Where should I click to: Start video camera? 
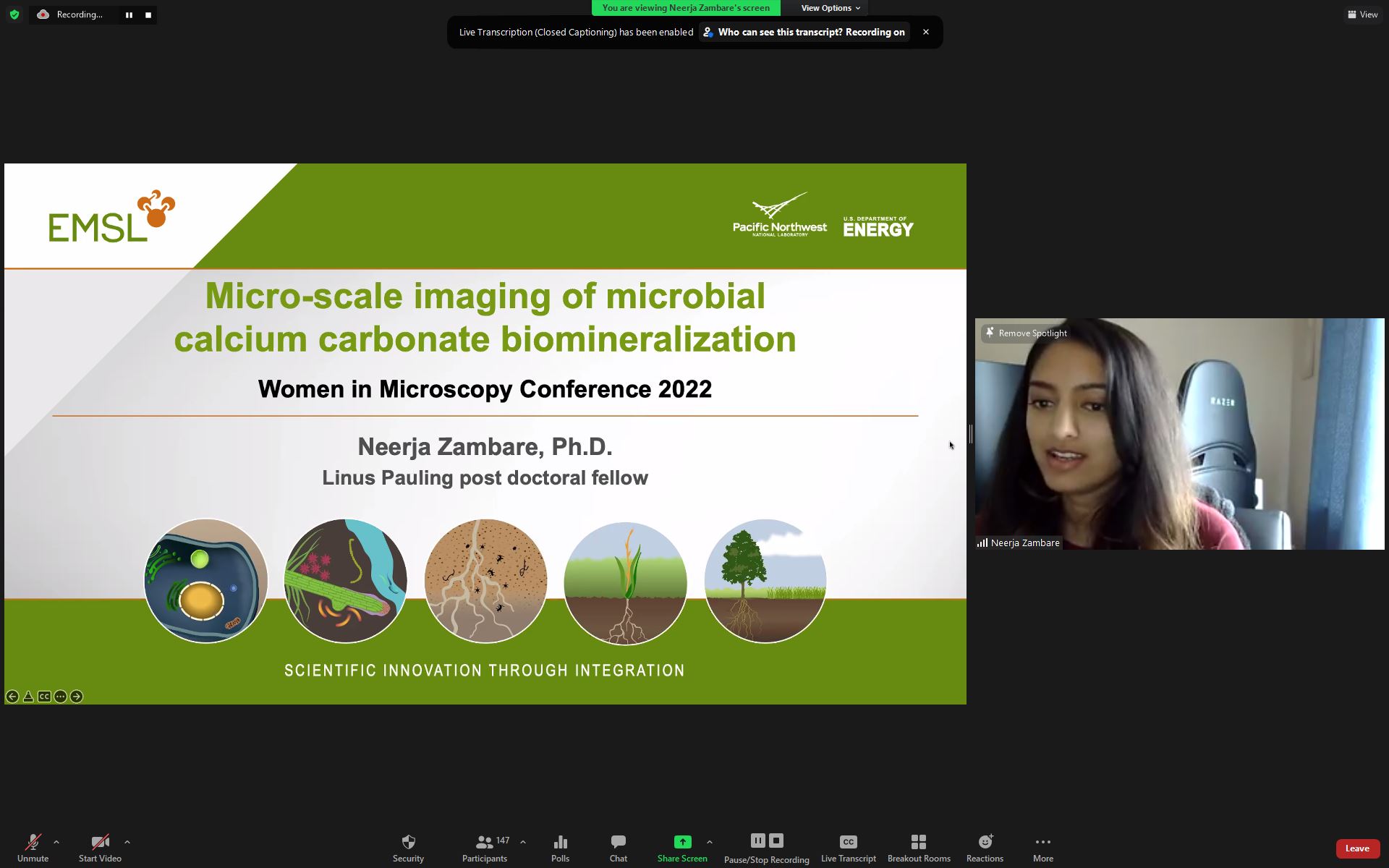(x=100, y=848)
